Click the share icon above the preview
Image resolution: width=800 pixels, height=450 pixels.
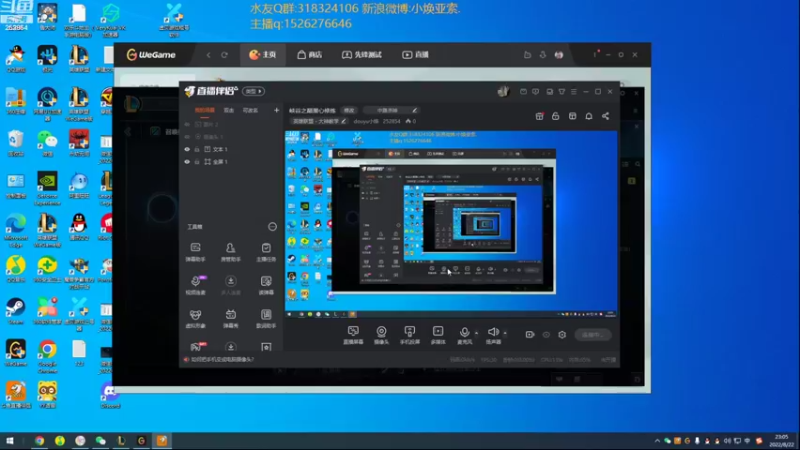[606, 116]
